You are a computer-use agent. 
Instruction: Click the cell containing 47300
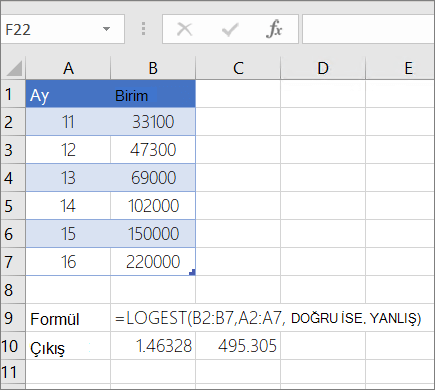tap(153, 150)
